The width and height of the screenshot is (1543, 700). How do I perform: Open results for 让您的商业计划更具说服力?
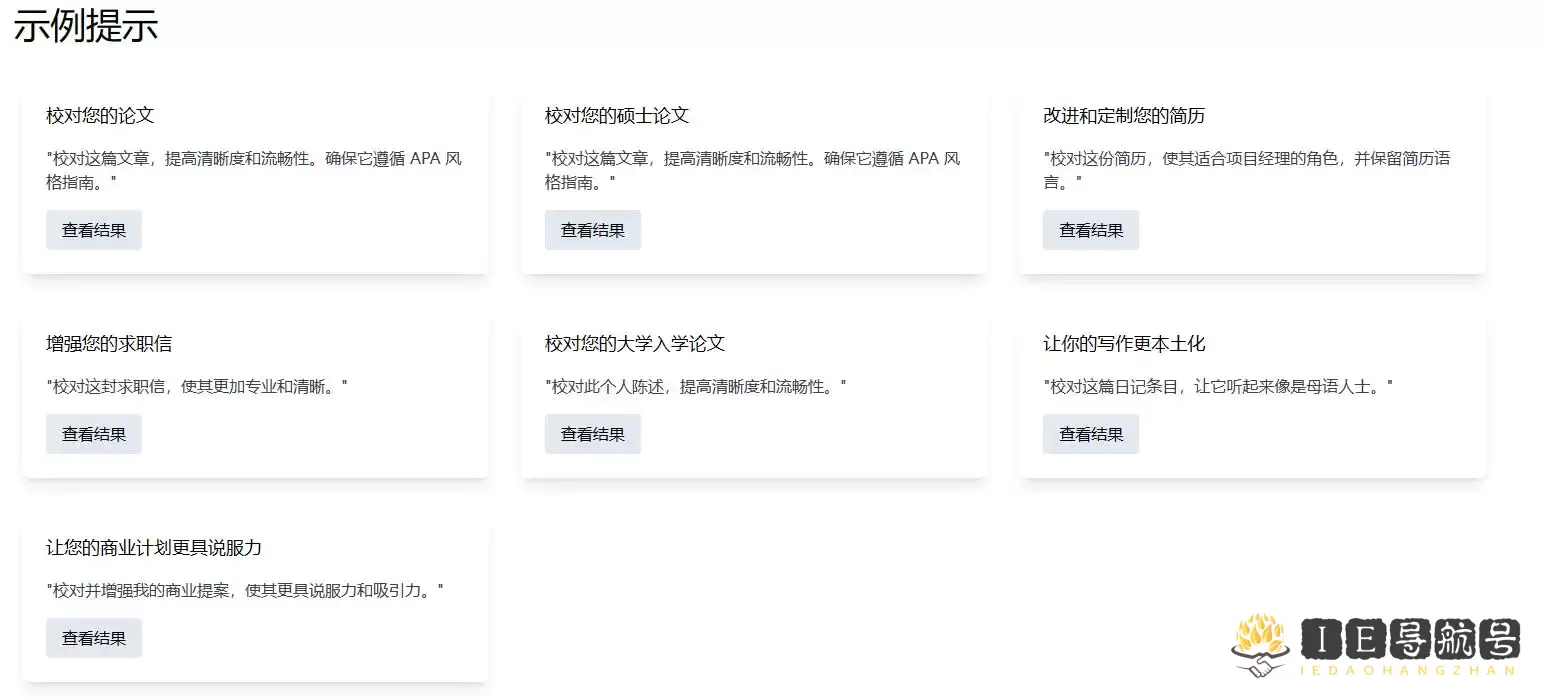pos(94,638)
